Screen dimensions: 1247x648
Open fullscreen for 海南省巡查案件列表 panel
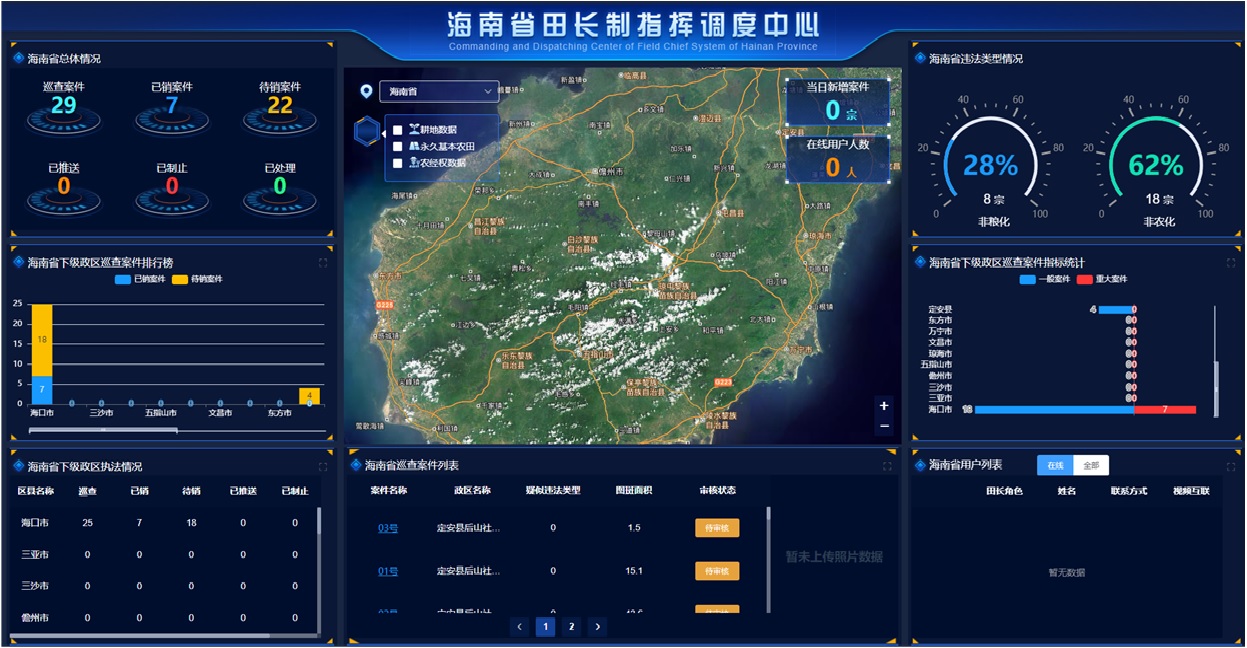coord(887,466)
